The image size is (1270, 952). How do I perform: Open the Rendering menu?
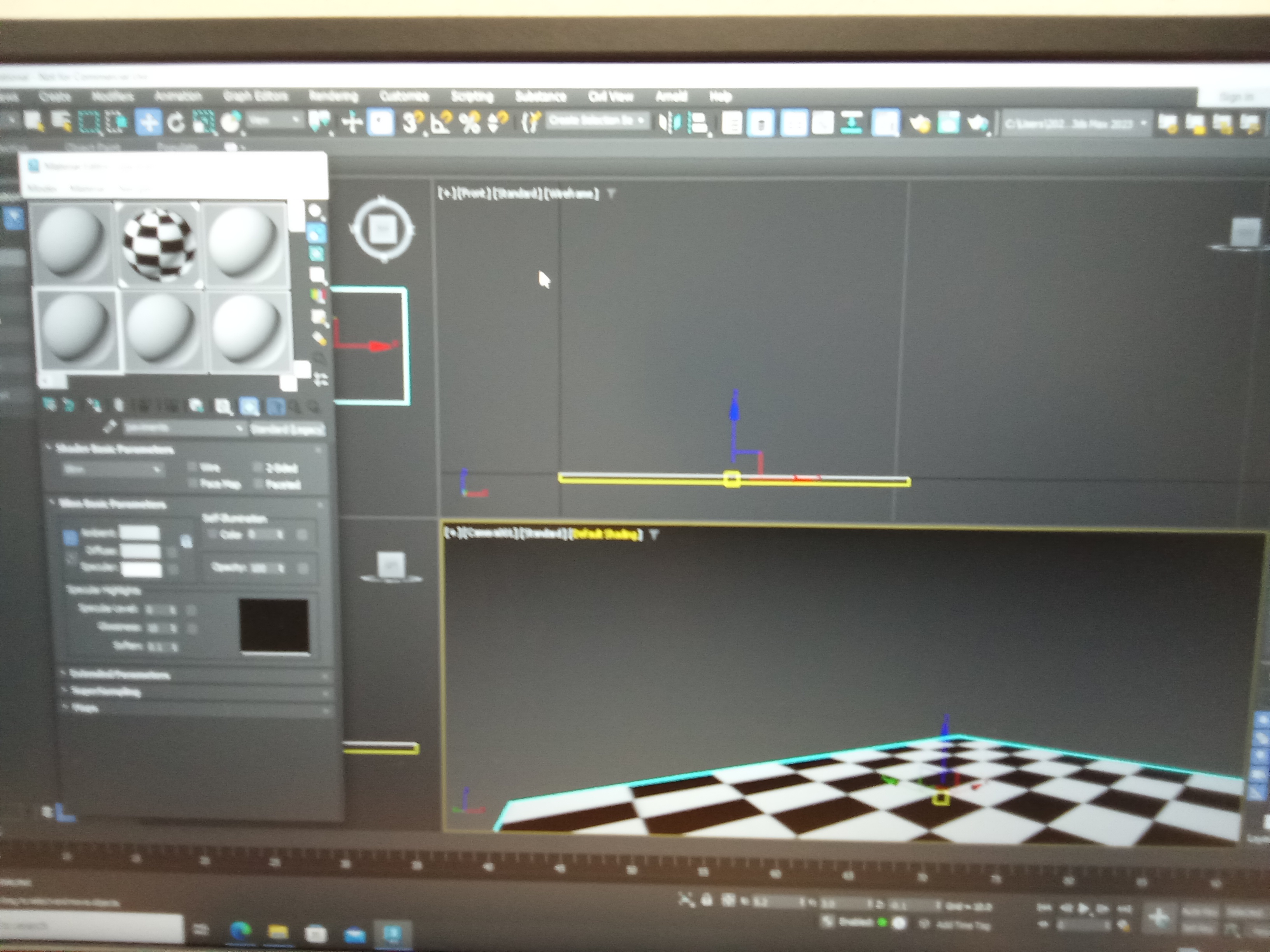[x=333, y=96]
